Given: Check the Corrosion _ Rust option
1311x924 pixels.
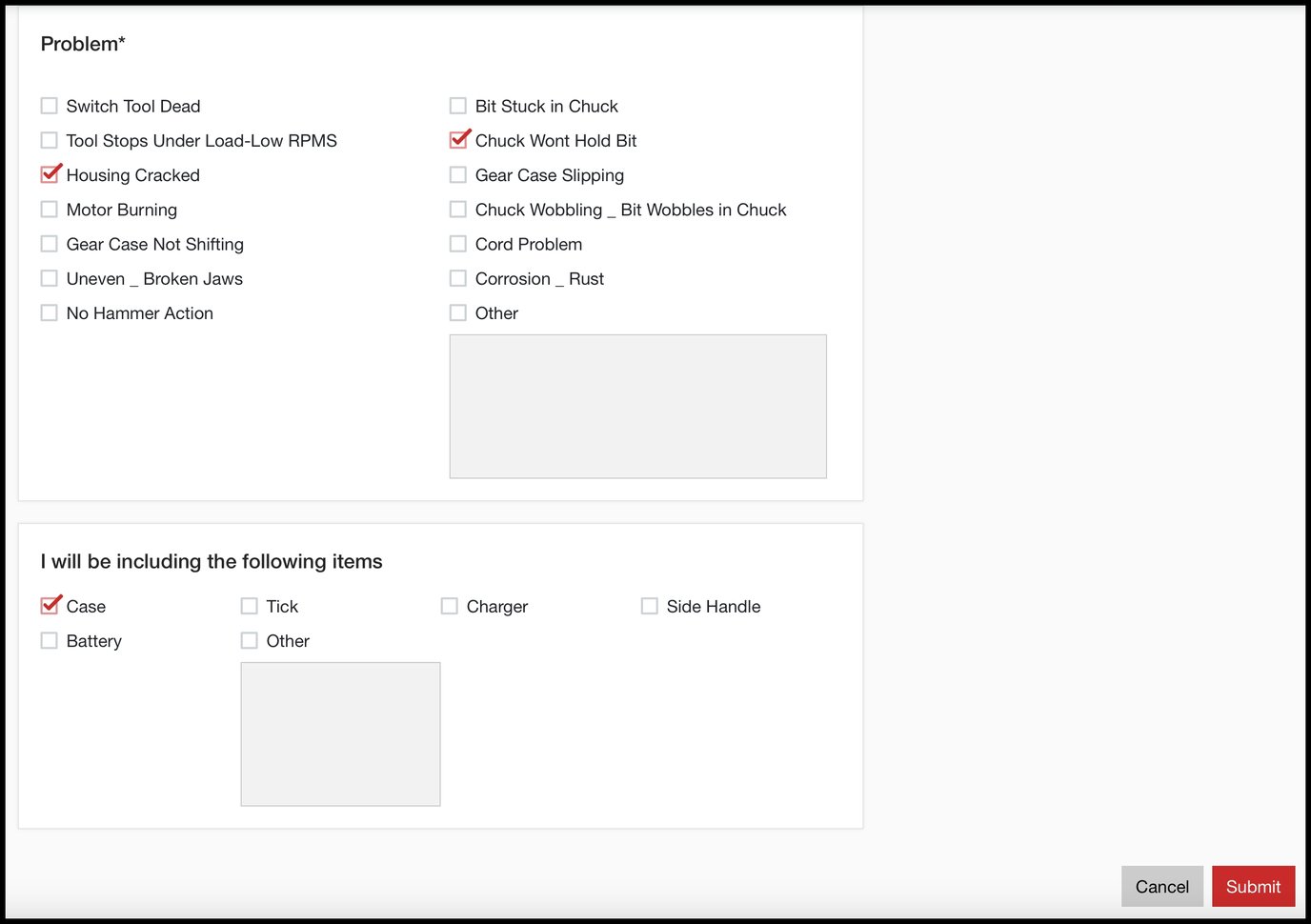Looking at the screenshot, I should point(457,278).
